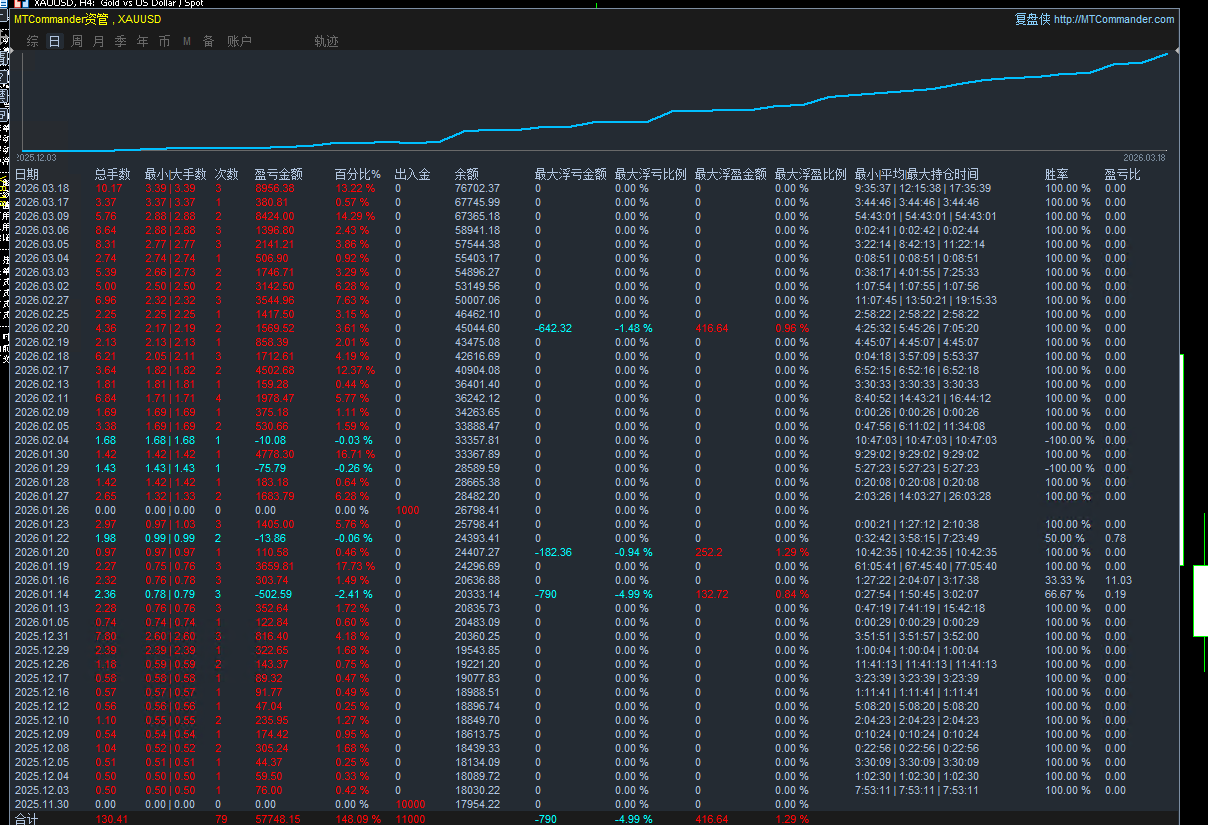This screenshot has height=825, width=1208.
Task: Click the 10000 deposit value
Action: point(410,804)
